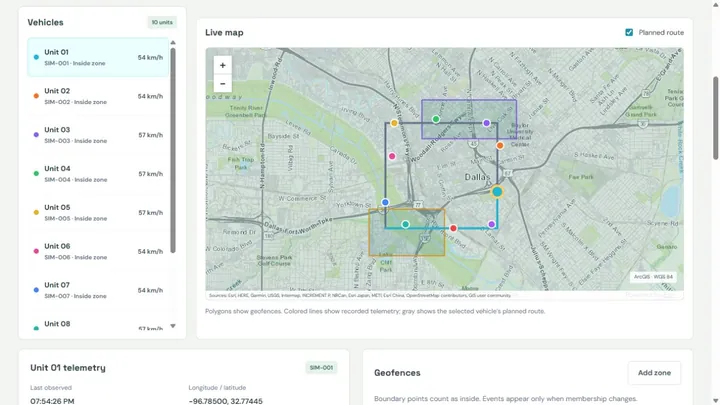Click the highlighted teal marker near Dallas
The image size is (720, 405).
497,191
